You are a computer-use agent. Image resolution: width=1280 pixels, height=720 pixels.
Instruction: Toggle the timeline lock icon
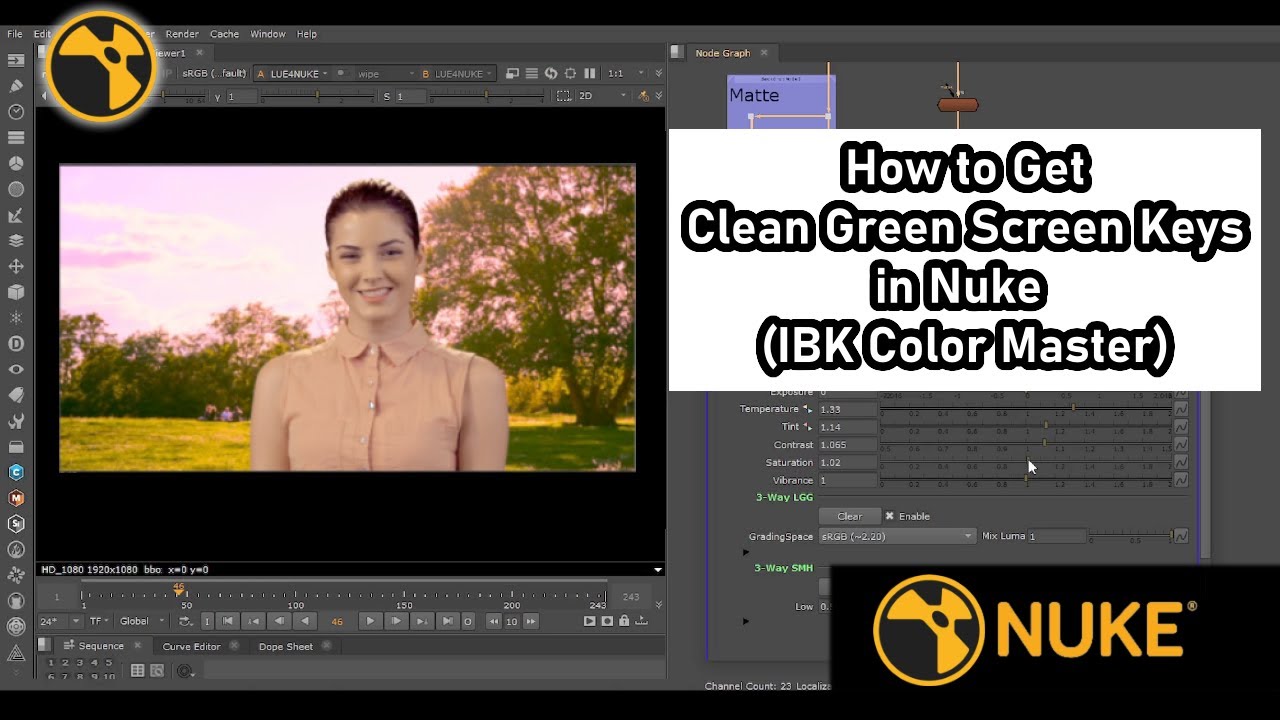pyautogui.click(x=624, y=621)
